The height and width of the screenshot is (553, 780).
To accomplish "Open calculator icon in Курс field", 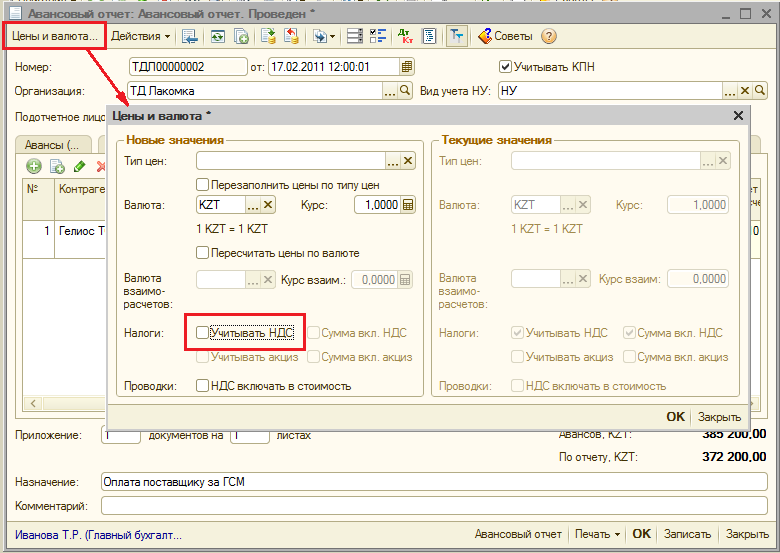I will pos(407,205).
